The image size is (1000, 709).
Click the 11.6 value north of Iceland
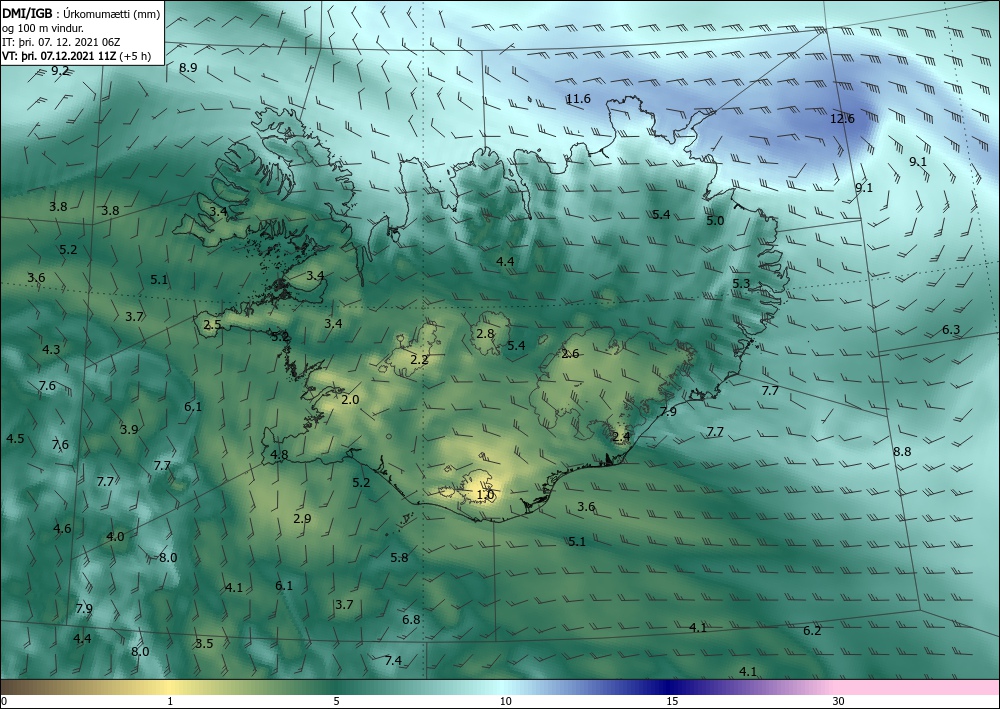coord(578,99)
